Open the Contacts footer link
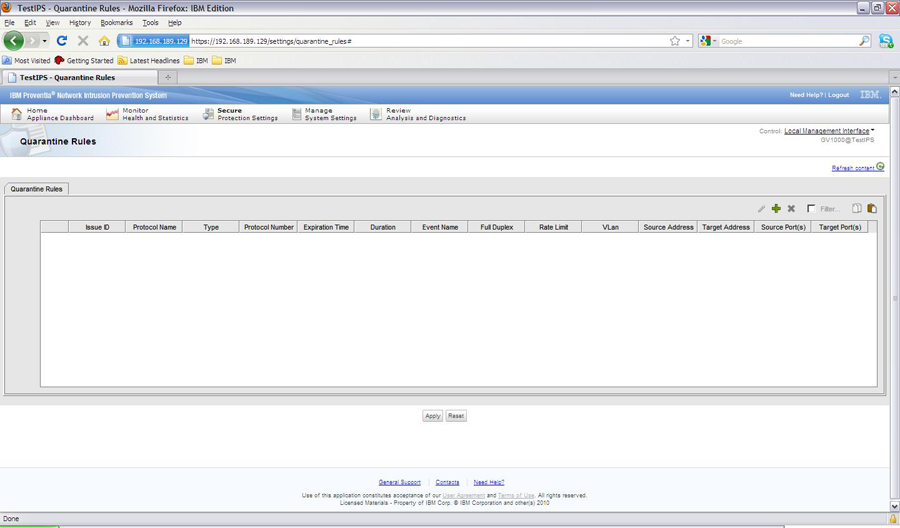This screenshot has height=528, width=900. (447, 482)
